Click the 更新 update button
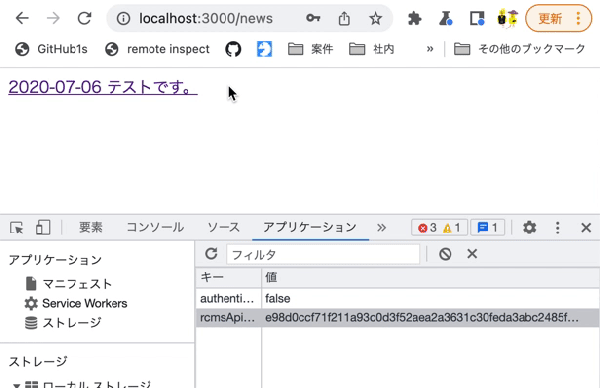Screen dimensions: 600x388 coord(550,18)
